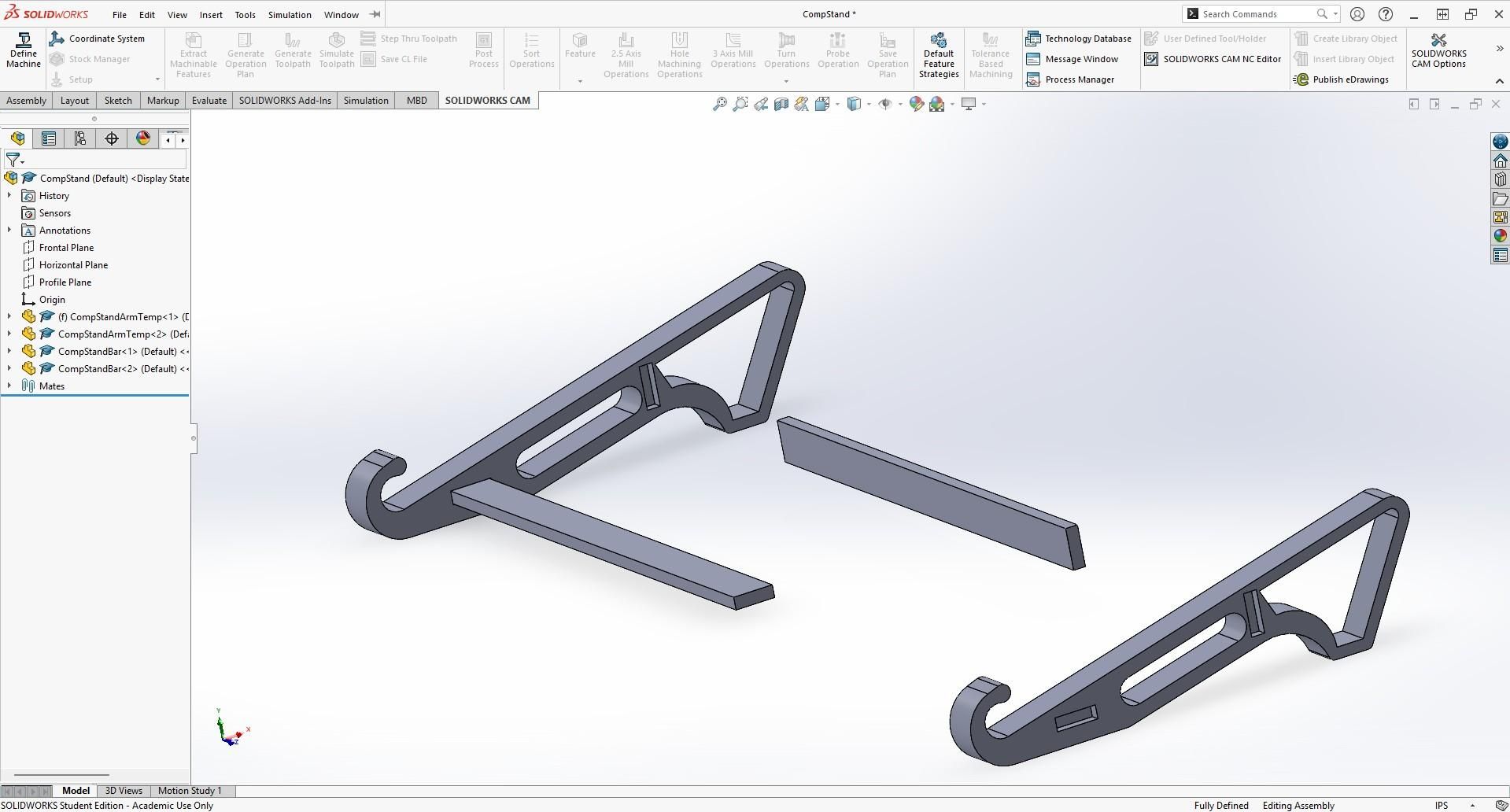Screen dimensions: 1510x812
Task: Toggle the Process Manager panel
Action: [1073, 79]
